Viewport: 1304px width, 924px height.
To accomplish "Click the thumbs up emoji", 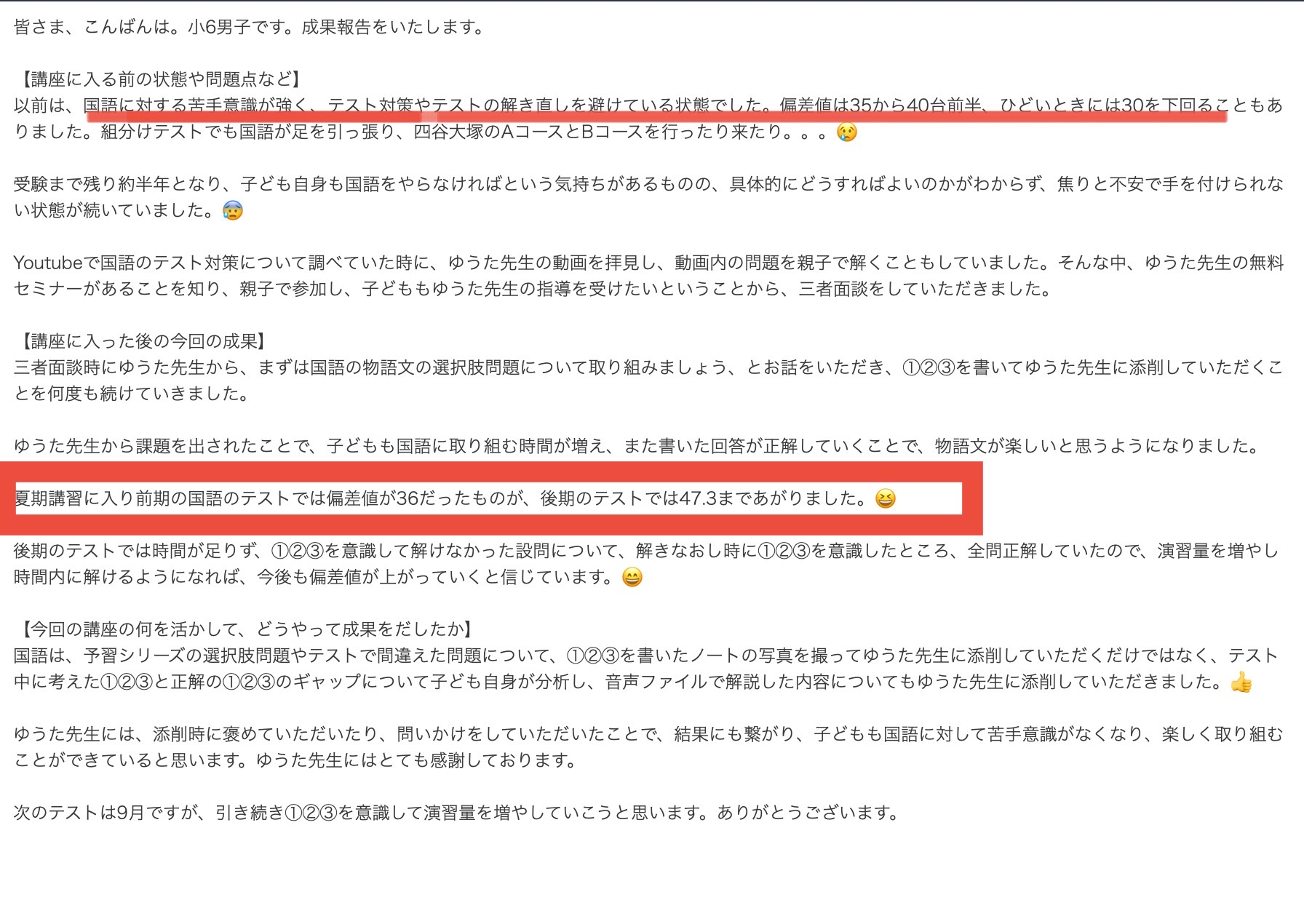I will pos(1241,682).
